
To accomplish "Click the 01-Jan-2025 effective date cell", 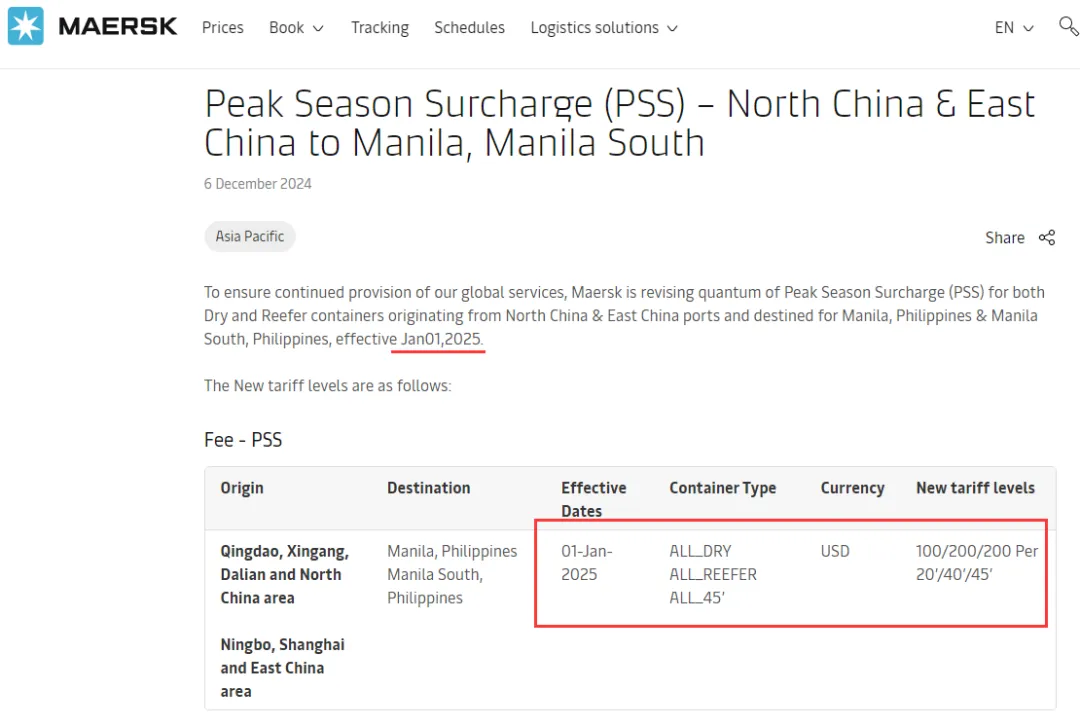I will tap(587, 563).
